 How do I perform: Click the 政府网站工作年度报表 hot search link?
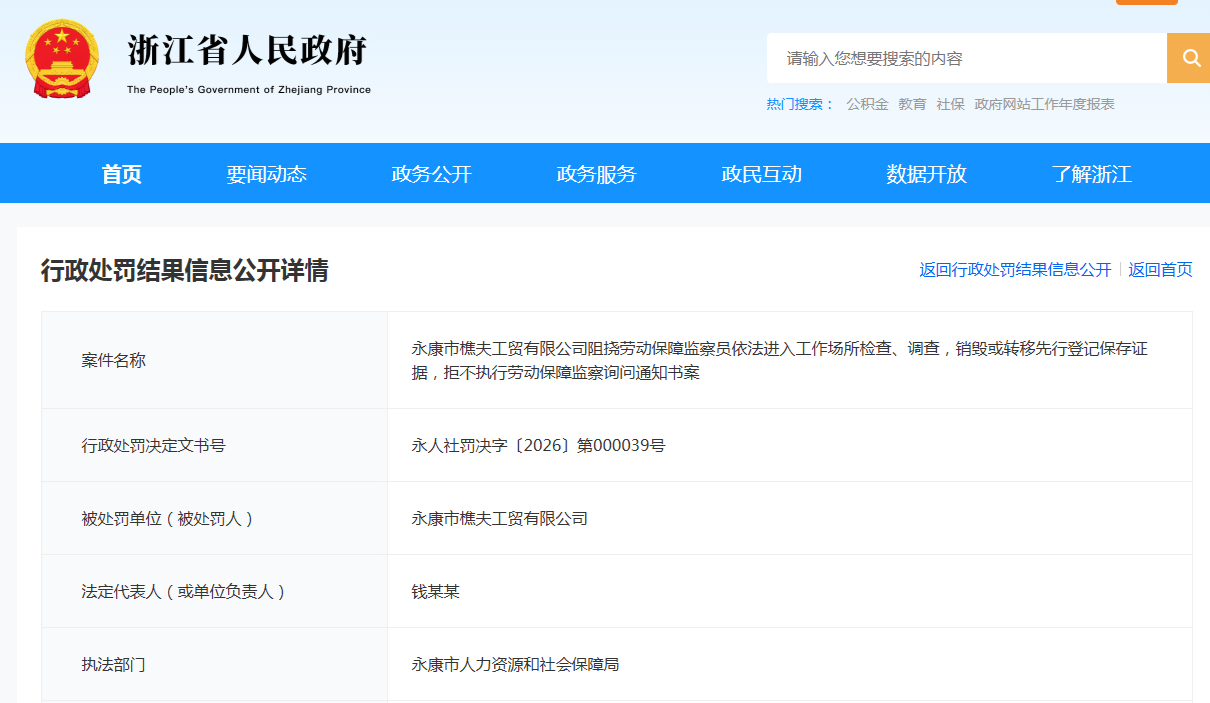click(x=1044, y=104)
